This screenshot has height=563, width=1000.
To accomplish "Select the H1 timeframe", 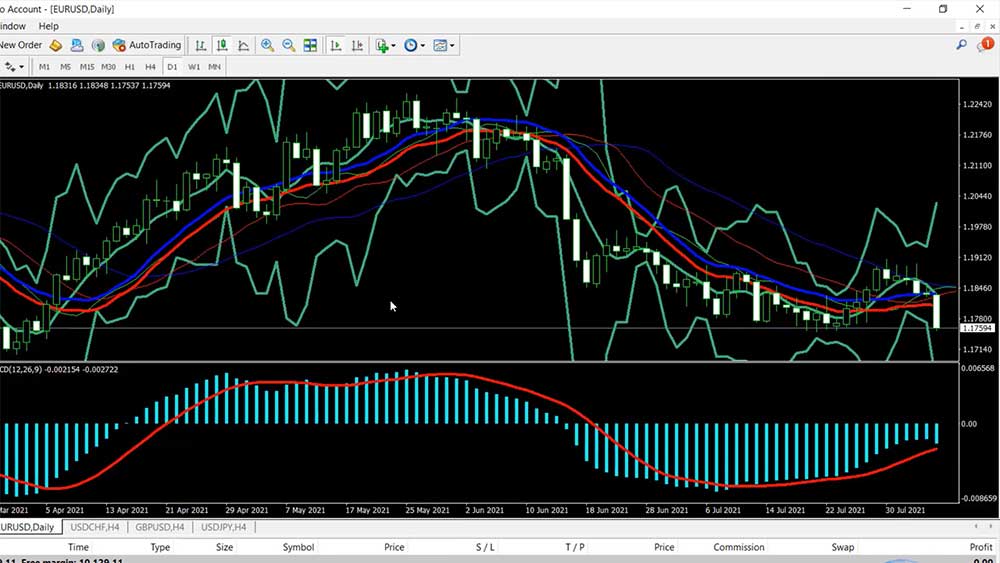I will pyautogui.click(x=129, y=66).
